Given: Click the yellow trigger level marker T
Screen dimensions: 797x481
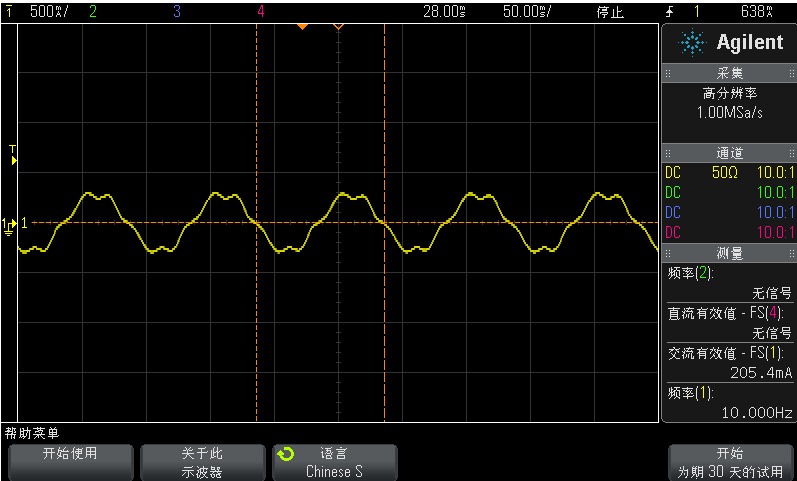Looking at the screenshot, I should [13, 152].
